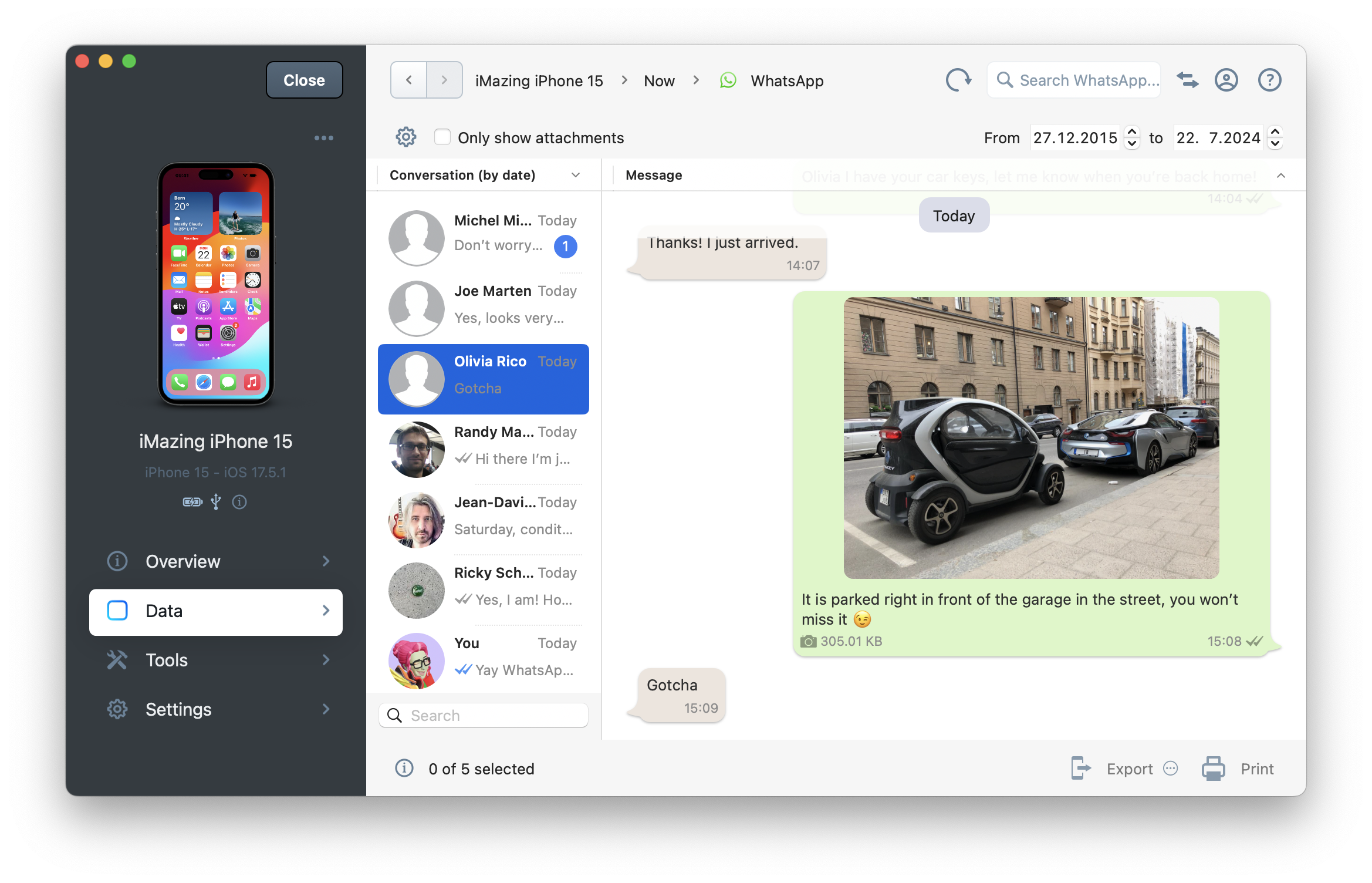Viewport: 1372px width, 883px height.
Task: Click the navigation back arrow
Action: (x=409, y=80)
